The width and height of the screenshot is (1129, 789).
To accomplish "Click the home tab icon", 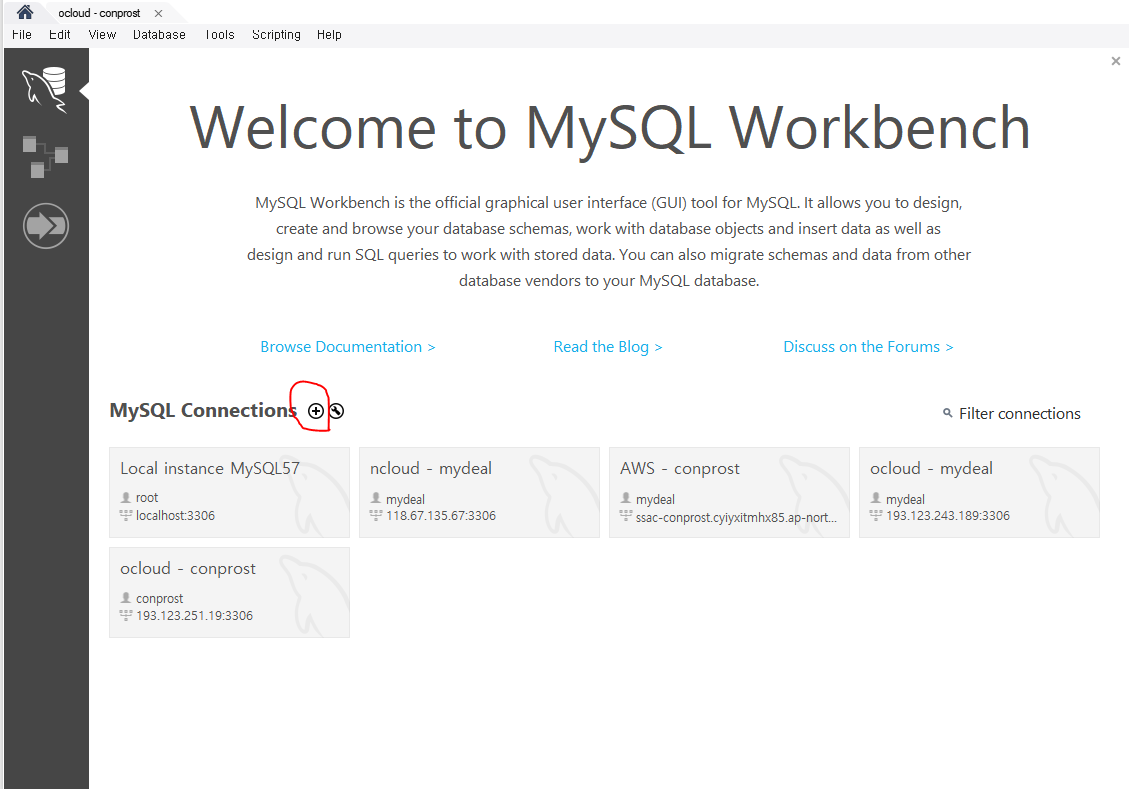I will coord(24,12).
